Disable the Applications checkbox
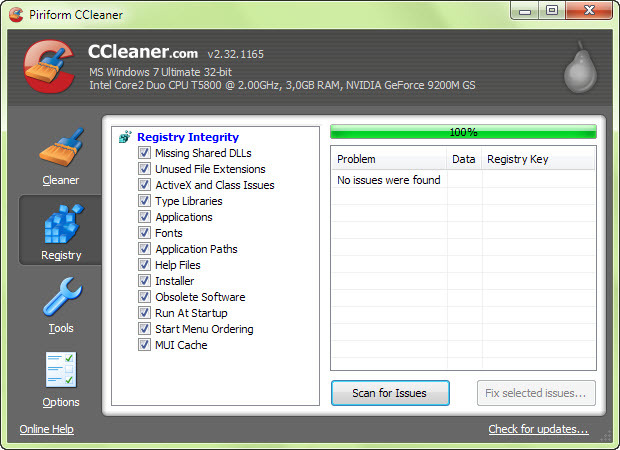 pyautogui.click(x=144, y=217)
